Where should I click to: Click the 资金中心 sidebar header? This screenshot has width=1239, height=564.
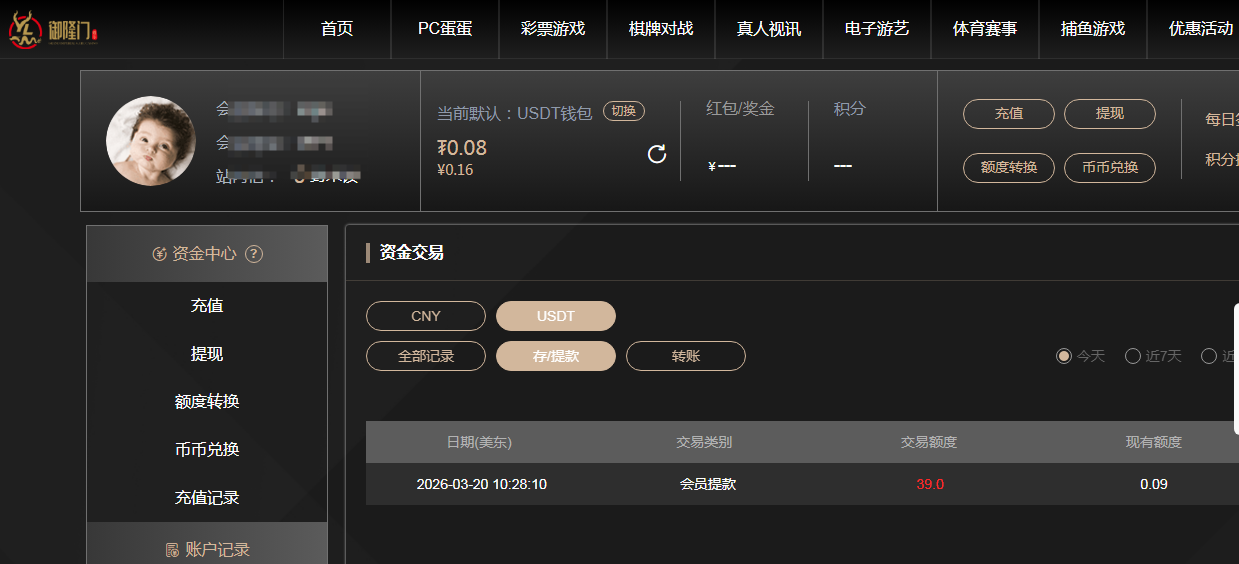(207, 254)
